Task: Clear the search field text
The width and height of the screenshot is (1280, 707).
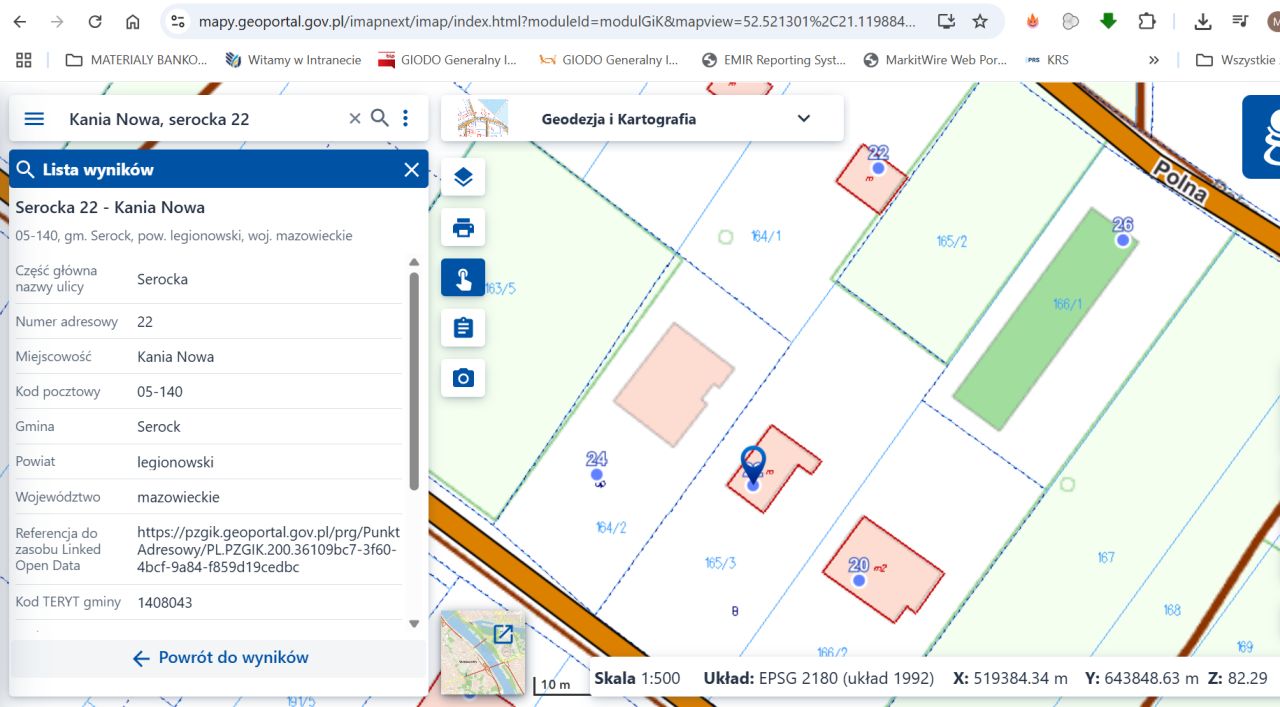Action: 354,119
